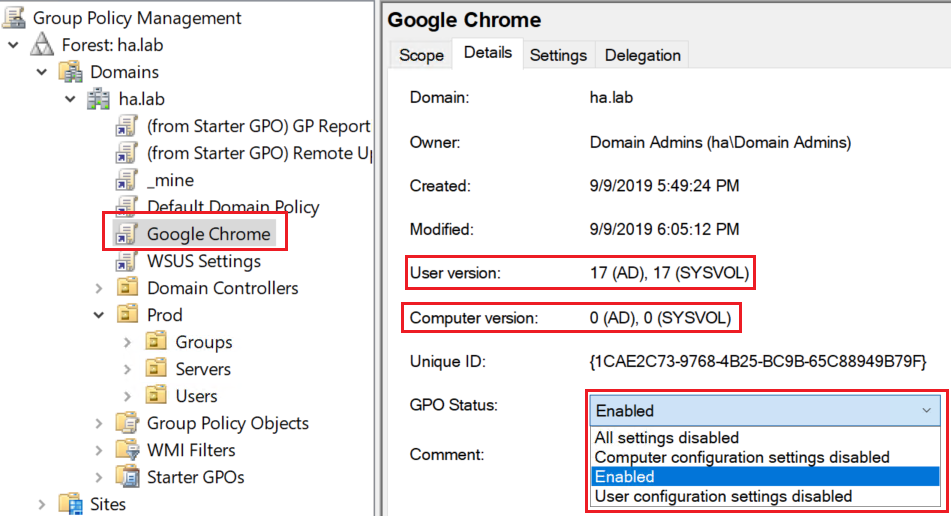Viewport: 951px width, 516px height.
Task: Expand the Domain Controllers node
Action: [99, 288]
